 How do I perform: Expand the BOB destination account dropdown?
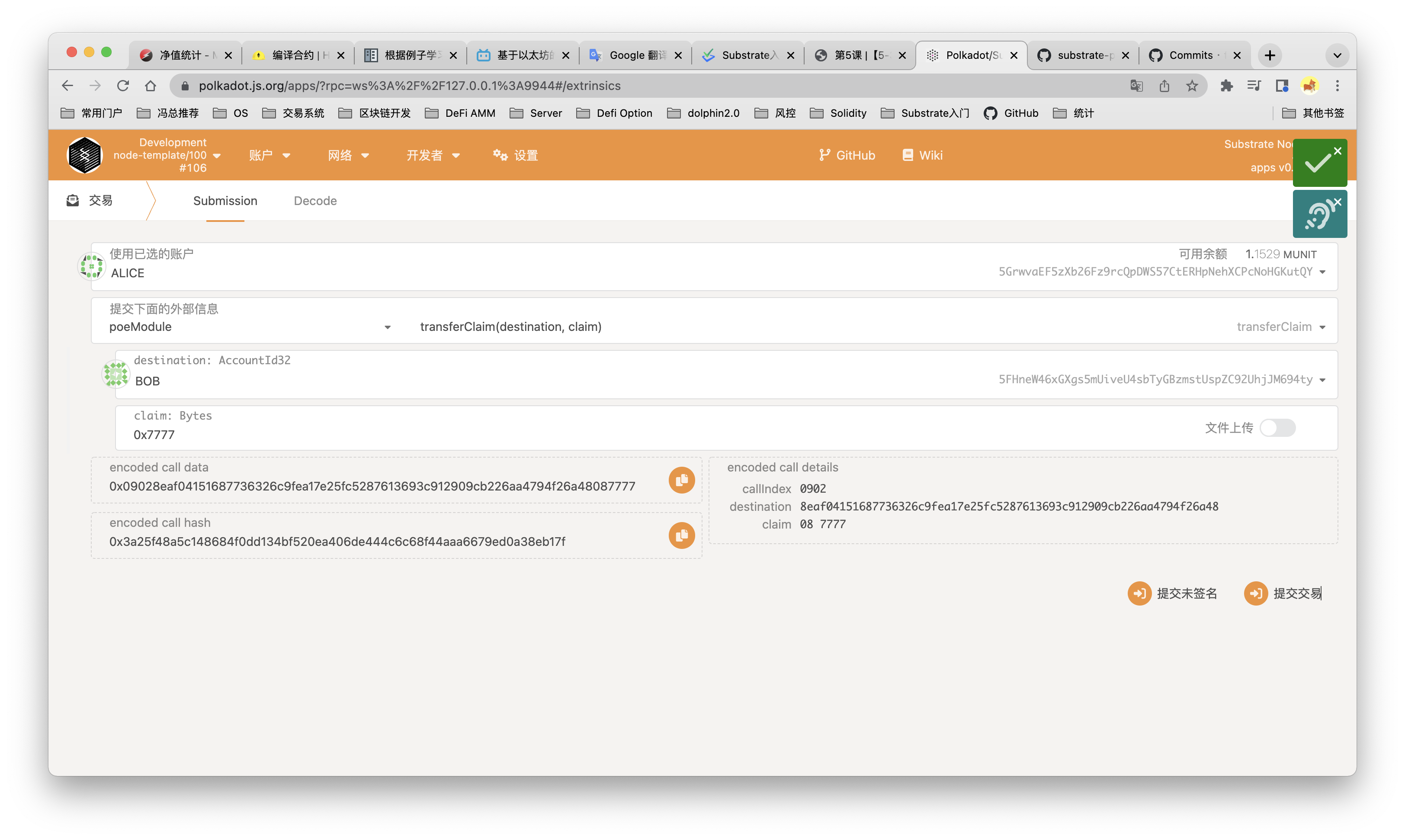tap(1322, 380)
